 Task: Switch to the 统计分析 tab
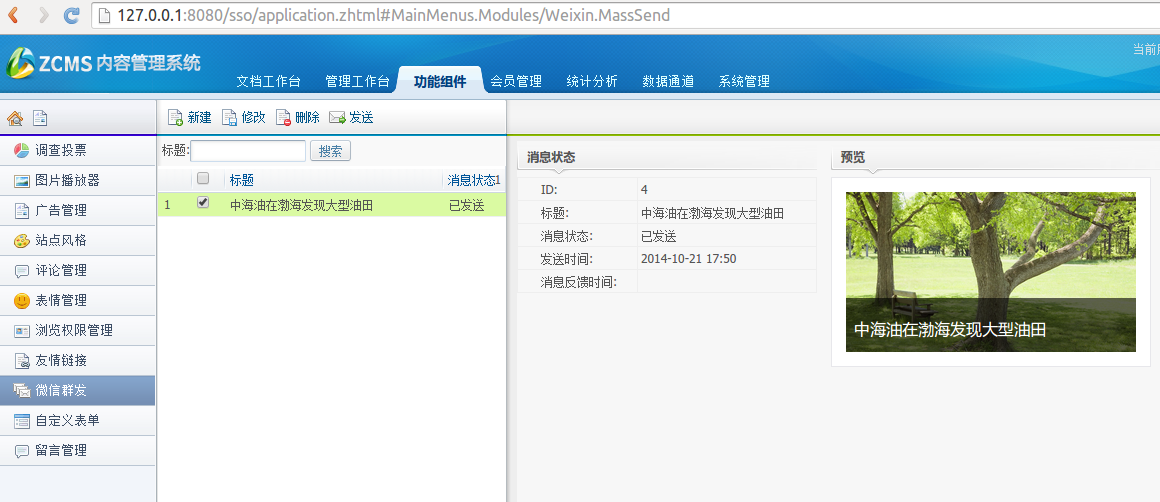click(592, 82)
